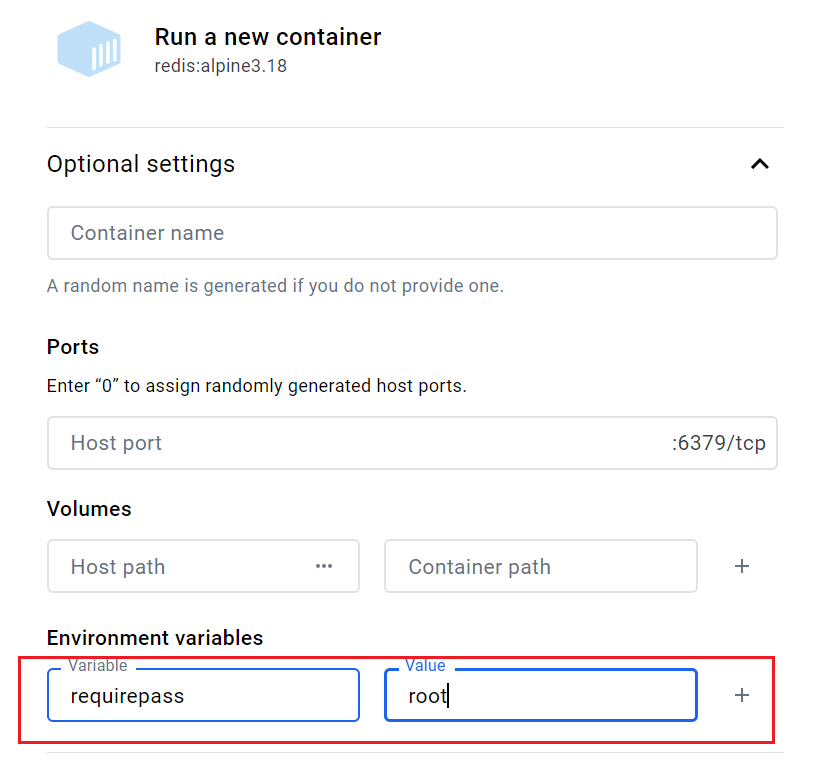Collapse Optional settings with chevron arrow
This screenshot has height=776, width=813.
point(760,164)
